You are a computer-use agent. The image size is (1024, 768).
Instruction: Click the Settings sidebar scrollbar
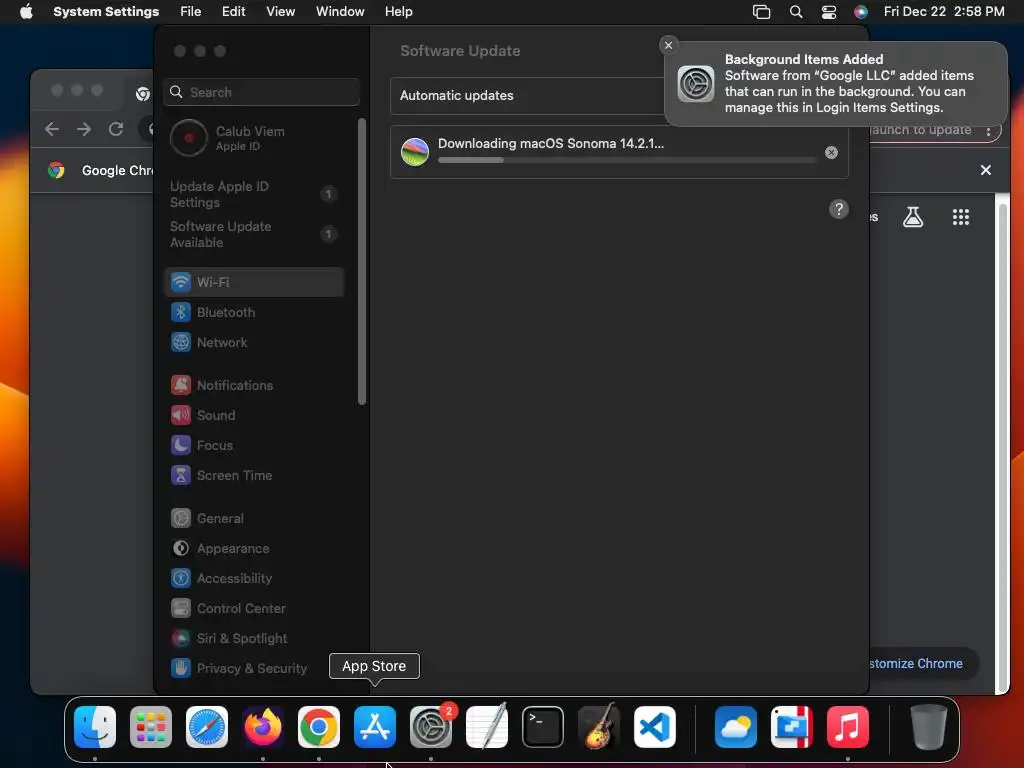pyautogui.click(x=362, y=261)
